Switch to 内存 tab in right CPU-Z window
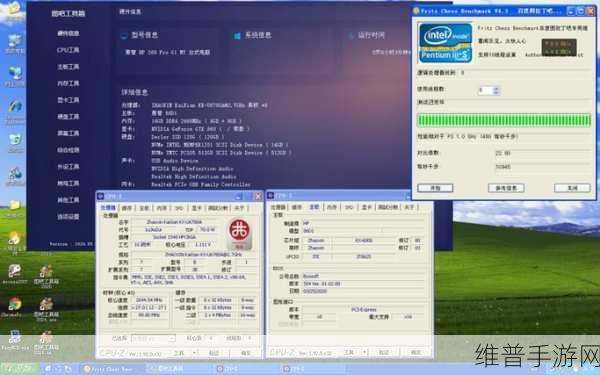Screen dimensions: 600x375 click(332, 207)
